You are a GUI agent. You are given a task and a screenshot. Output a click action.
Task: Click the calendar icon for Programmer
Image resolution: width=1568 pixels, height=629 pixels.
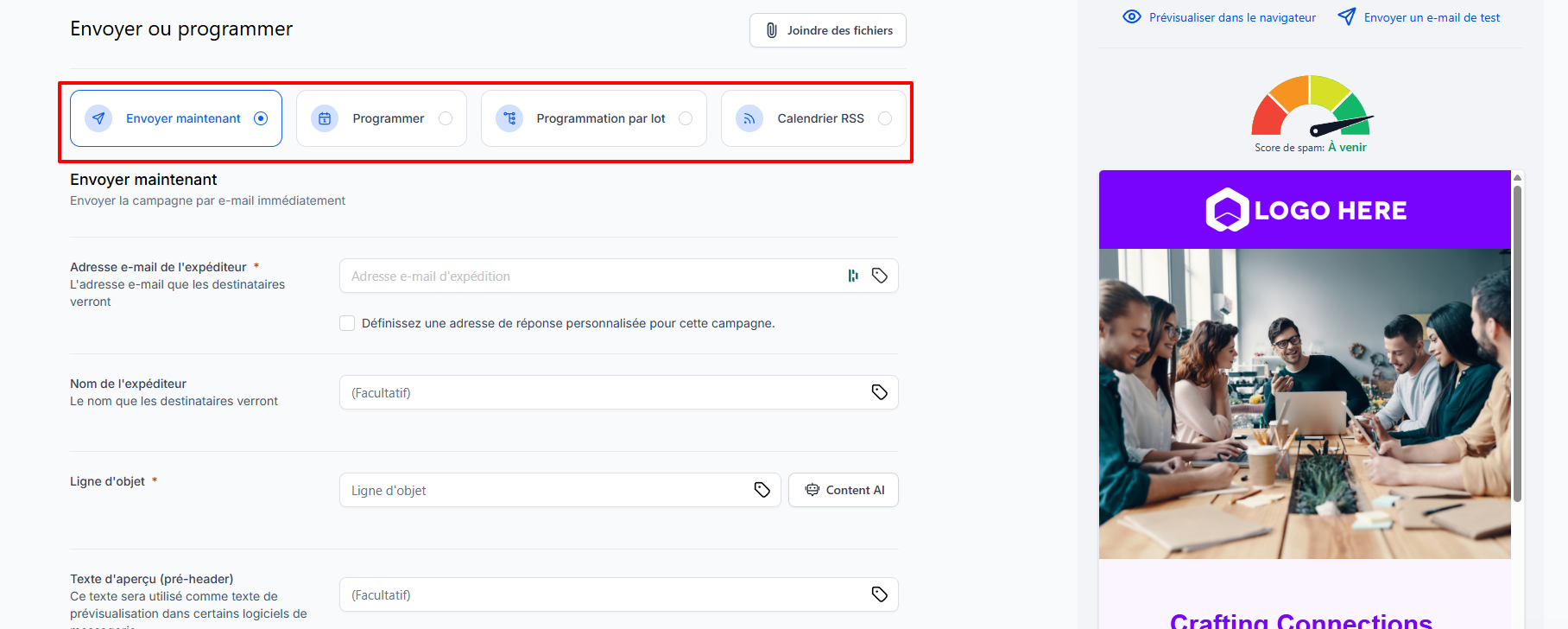click(325, 118)
